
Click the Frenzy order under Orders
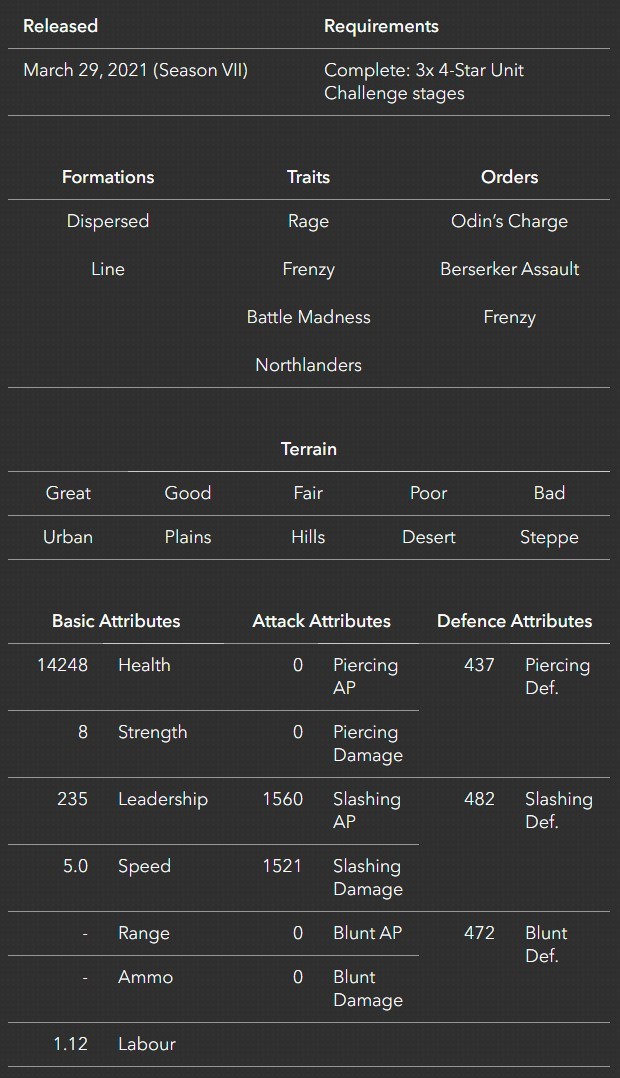coord(509,317)
